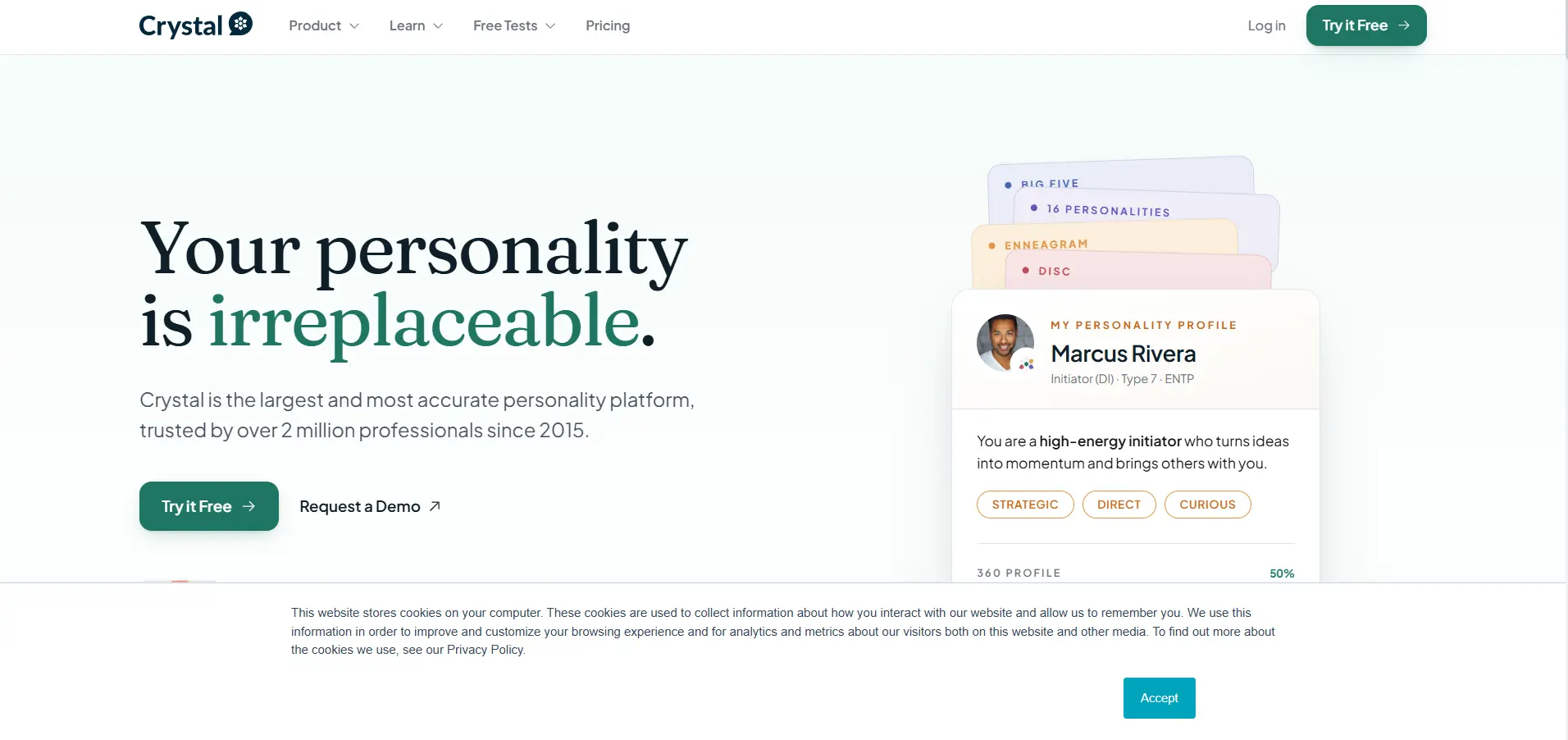This screenshot has width=1568, height=740.
Task: Click the Log in link
Action: coord(1266,25)
